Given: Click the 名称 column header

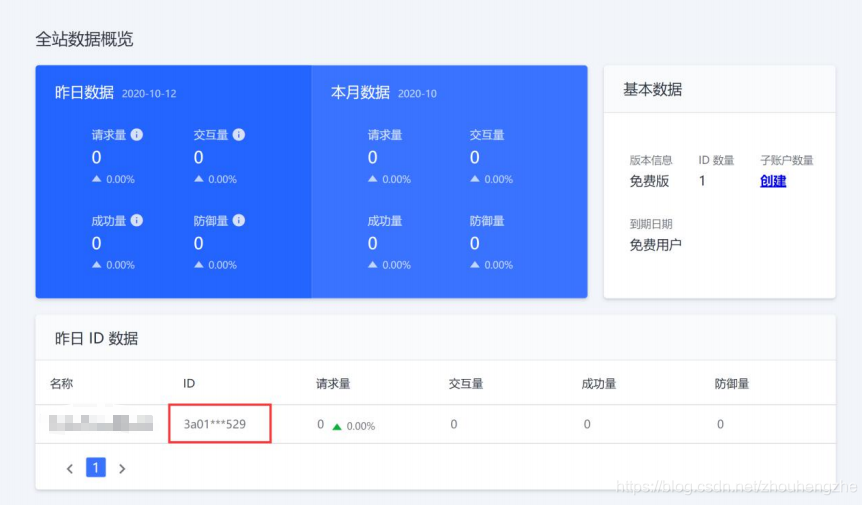Looking at the screenshot, I should [x=61, y=383].
